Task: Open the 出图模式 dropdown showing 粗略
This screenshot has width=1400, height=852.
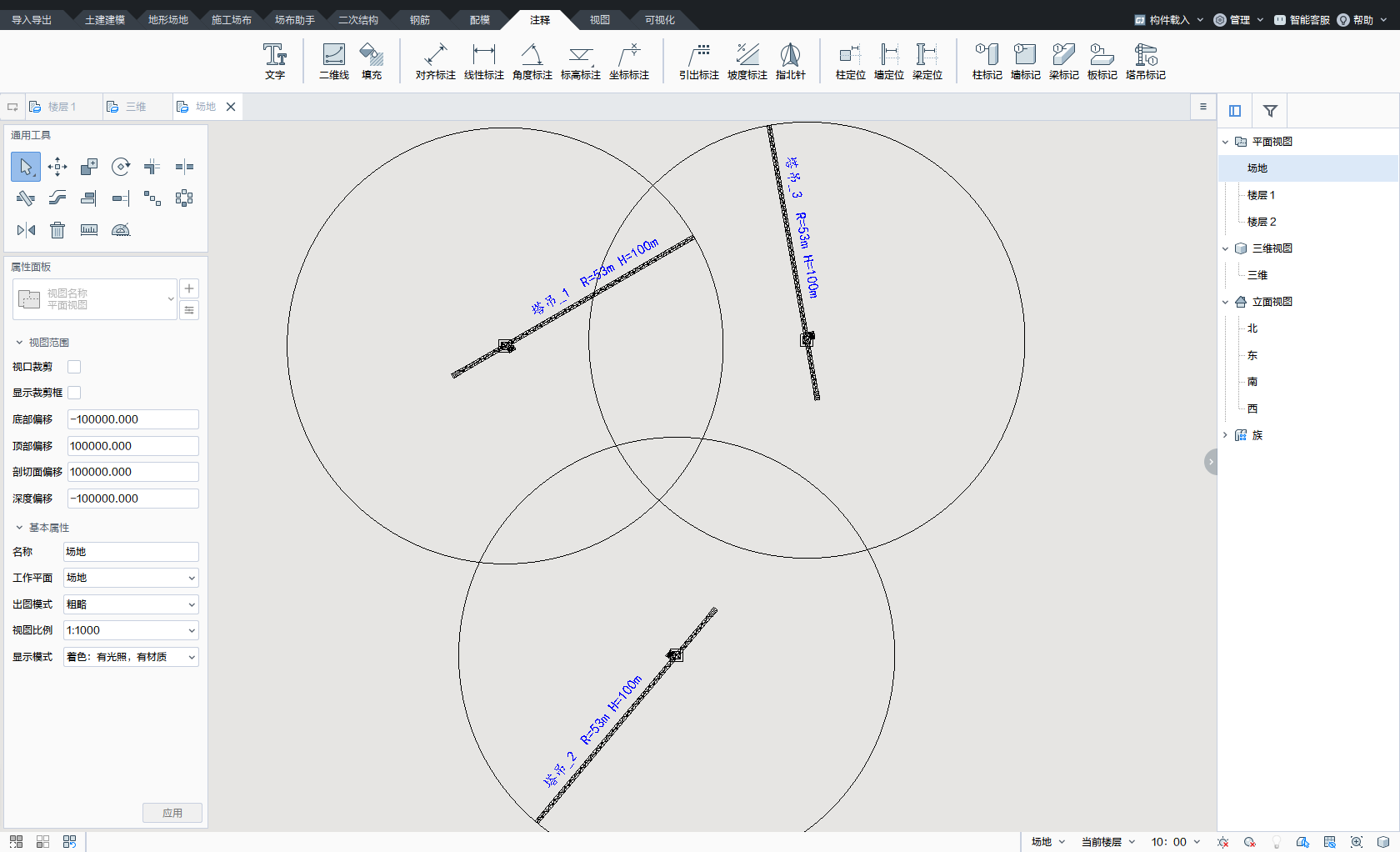Action: 131,604
